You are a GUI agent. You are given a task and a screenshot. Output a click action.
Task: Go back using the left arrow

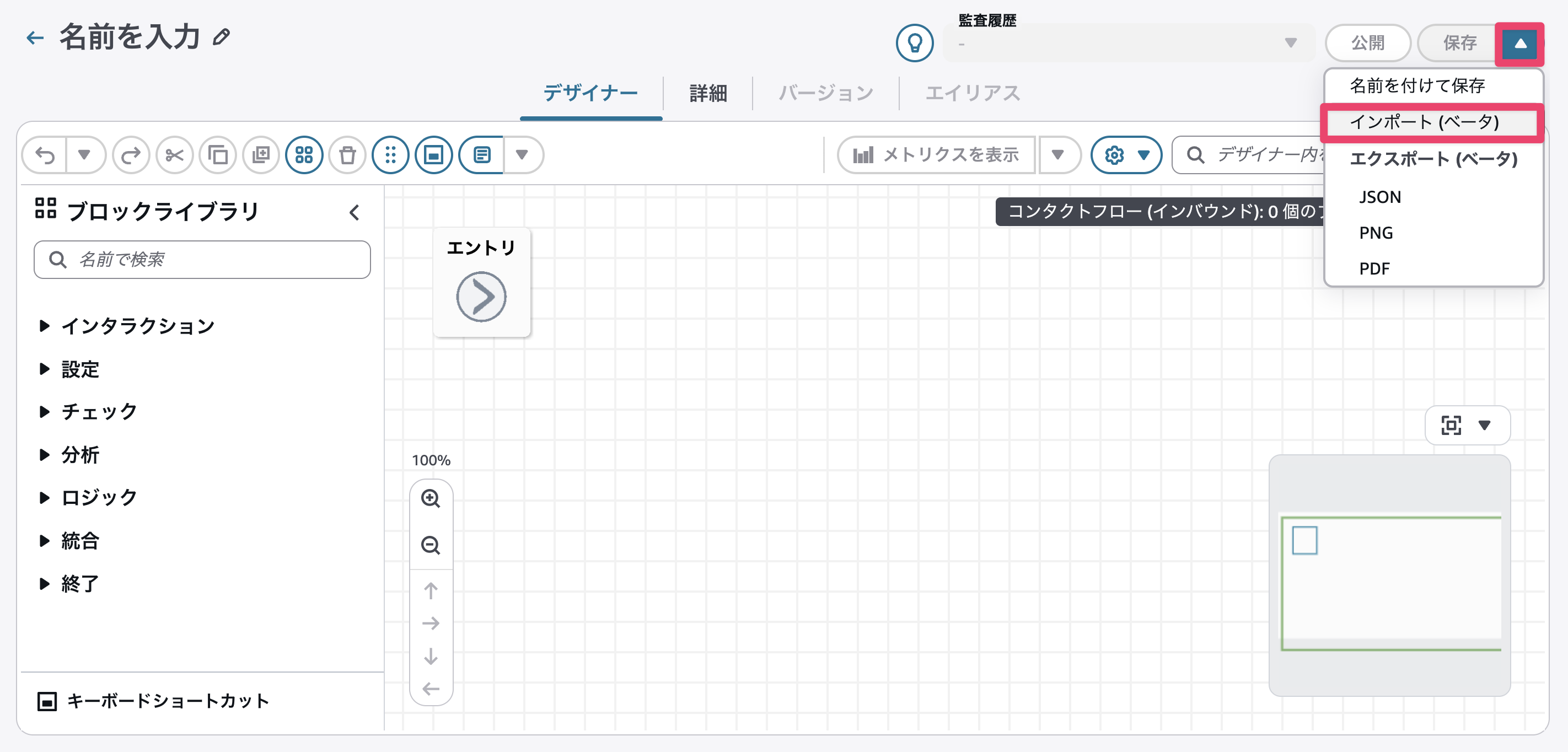[x=35, y=37]
